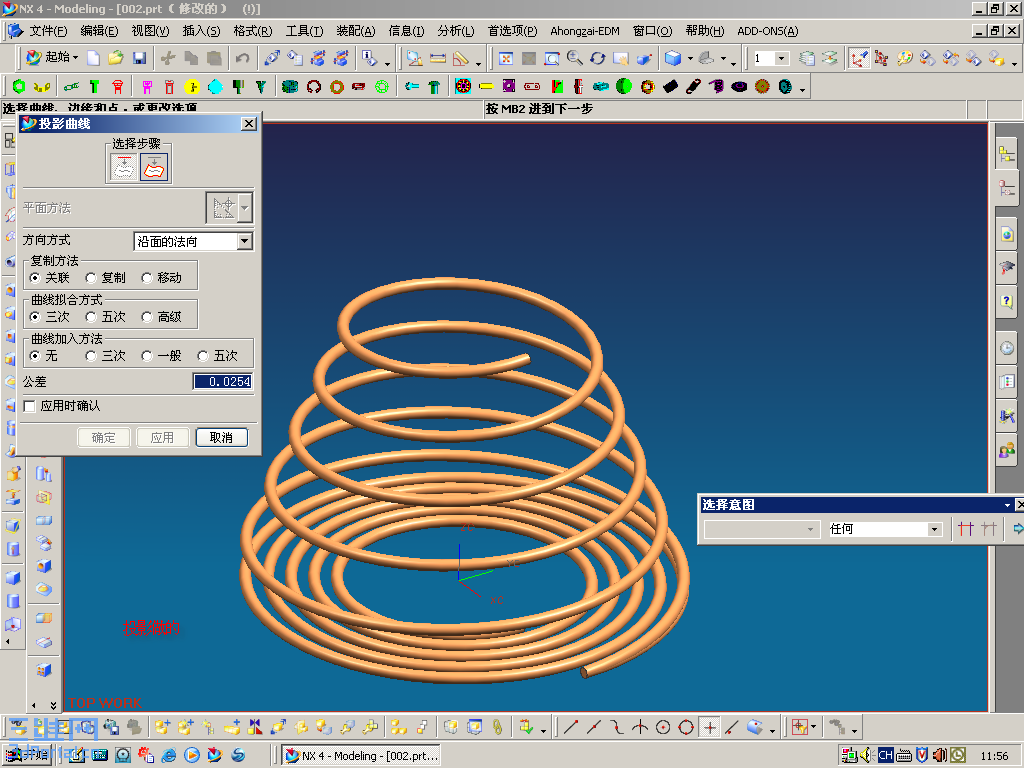The image size is (1024, 768).
Task: Open the History clock sidebar icon
Action: tap(1006, 348)
